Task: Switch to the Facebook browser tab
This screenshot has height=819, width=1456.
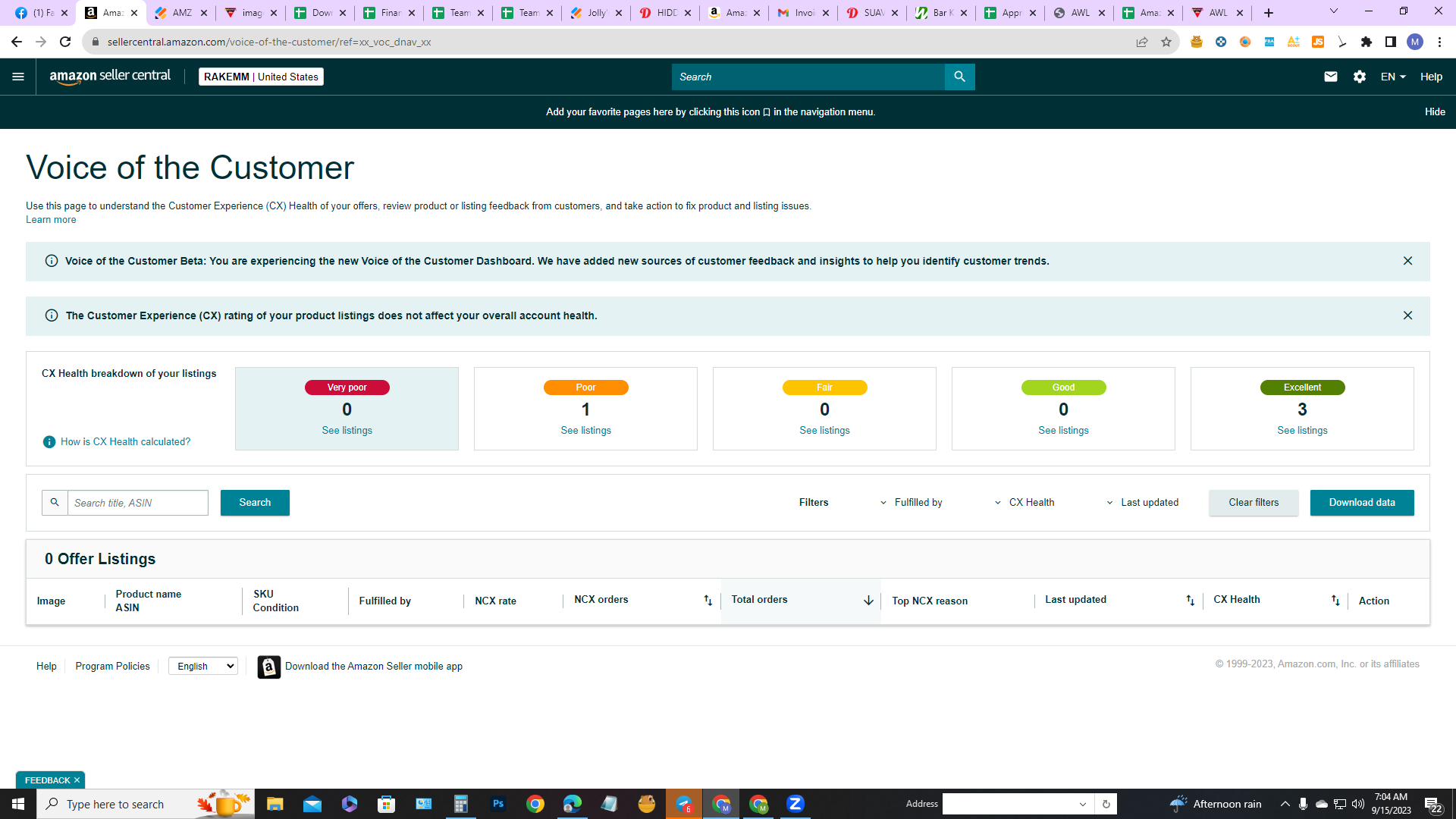Action: 42,13
